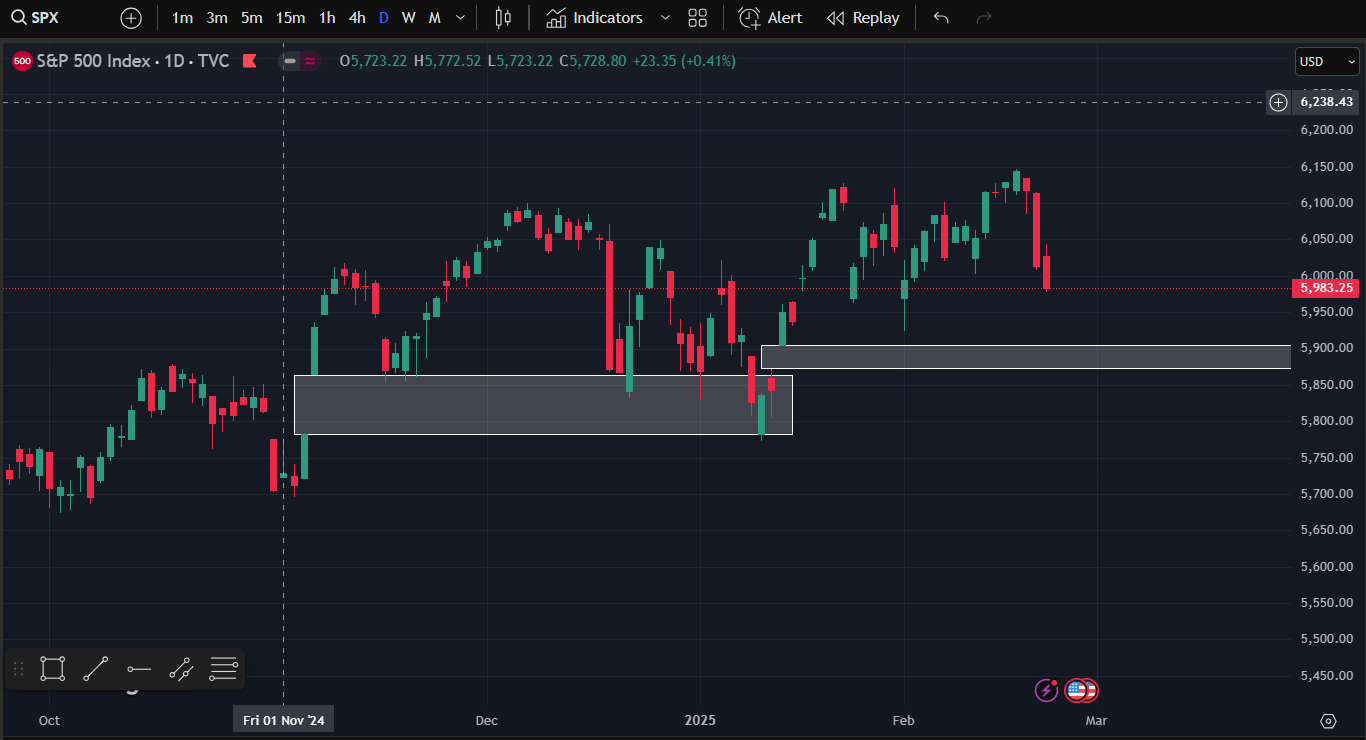Click the close value C5,728.80 in legend
Screen dimensions: 1366x740
tap(592, 61)
